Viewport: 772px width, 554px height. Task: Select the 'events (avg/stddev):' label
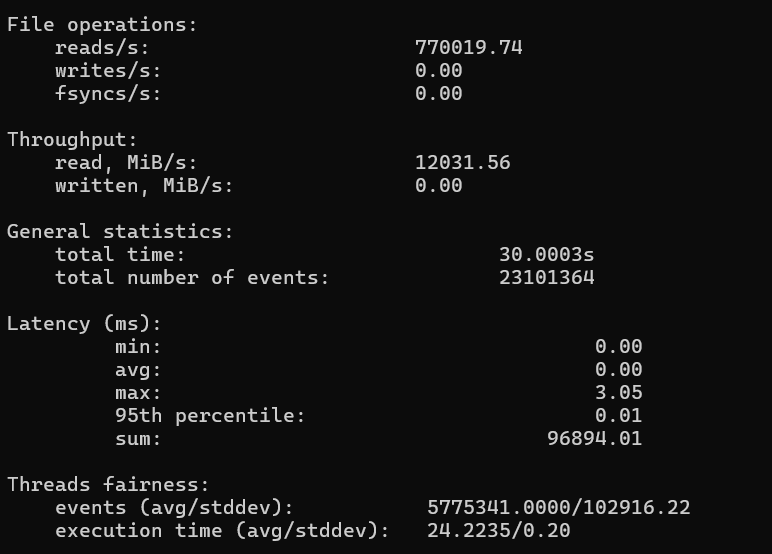[174, 508]
